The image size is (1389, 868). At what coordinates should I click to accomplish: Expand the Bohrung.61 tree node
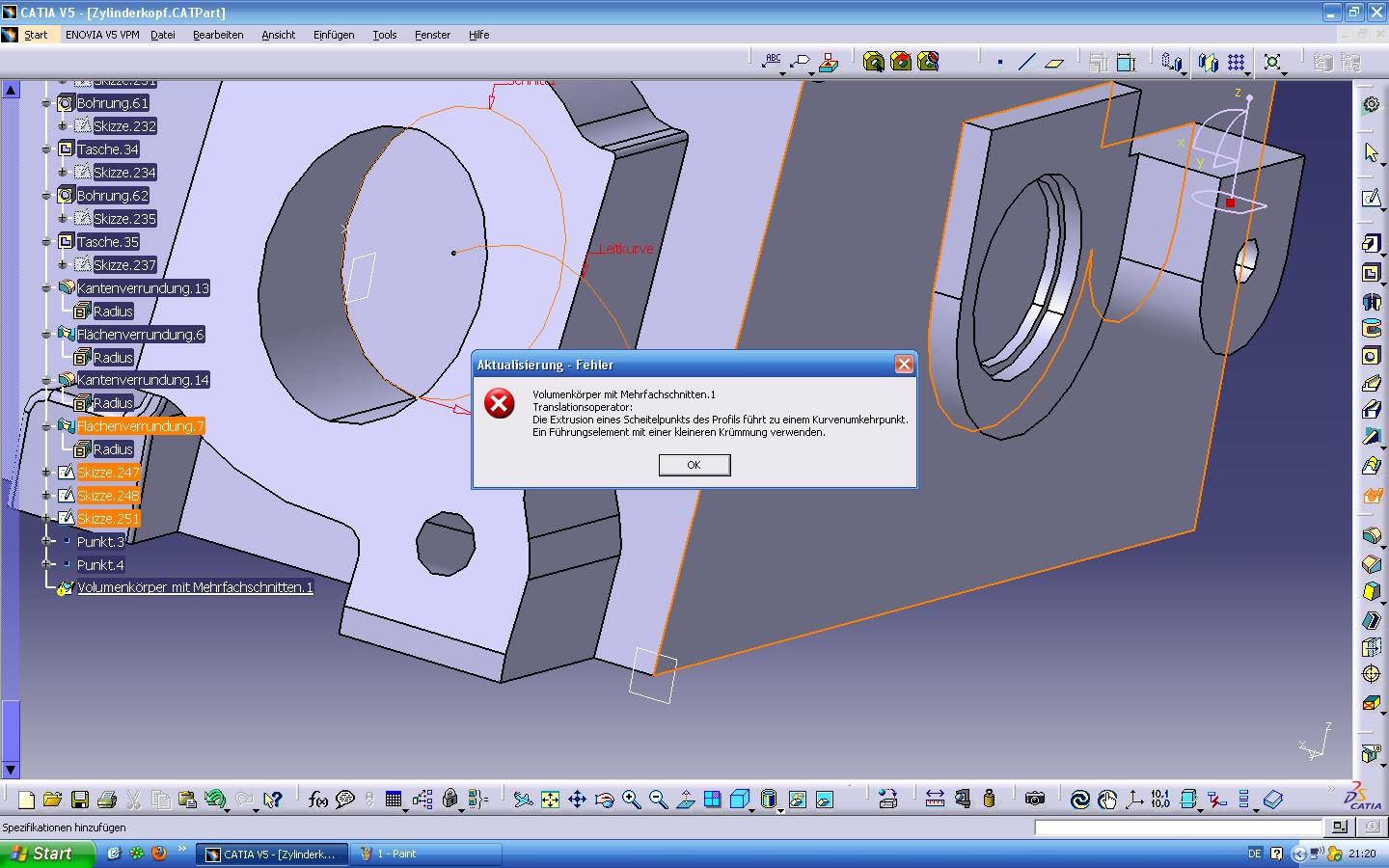46,103
